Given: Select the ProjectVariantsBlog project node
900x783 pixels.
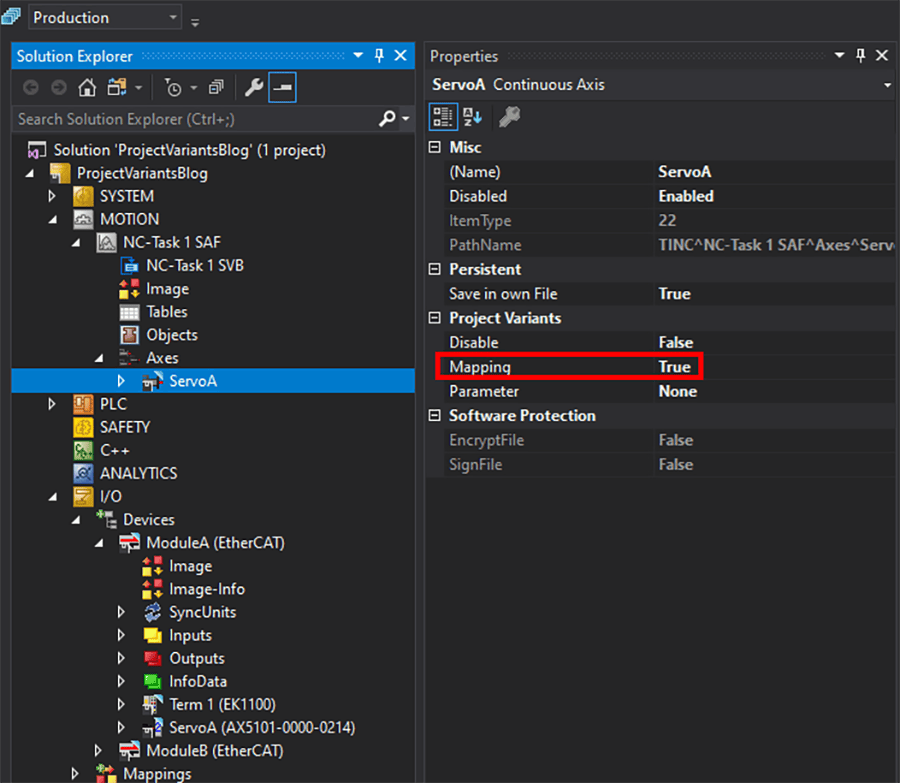Looking at the screenshot, I should pos(142,173).
